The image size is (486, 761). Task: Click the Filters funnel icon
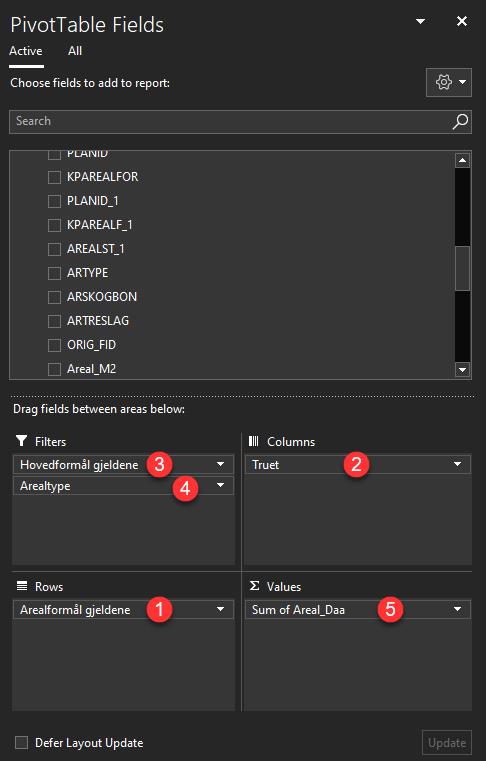(21, 441)
